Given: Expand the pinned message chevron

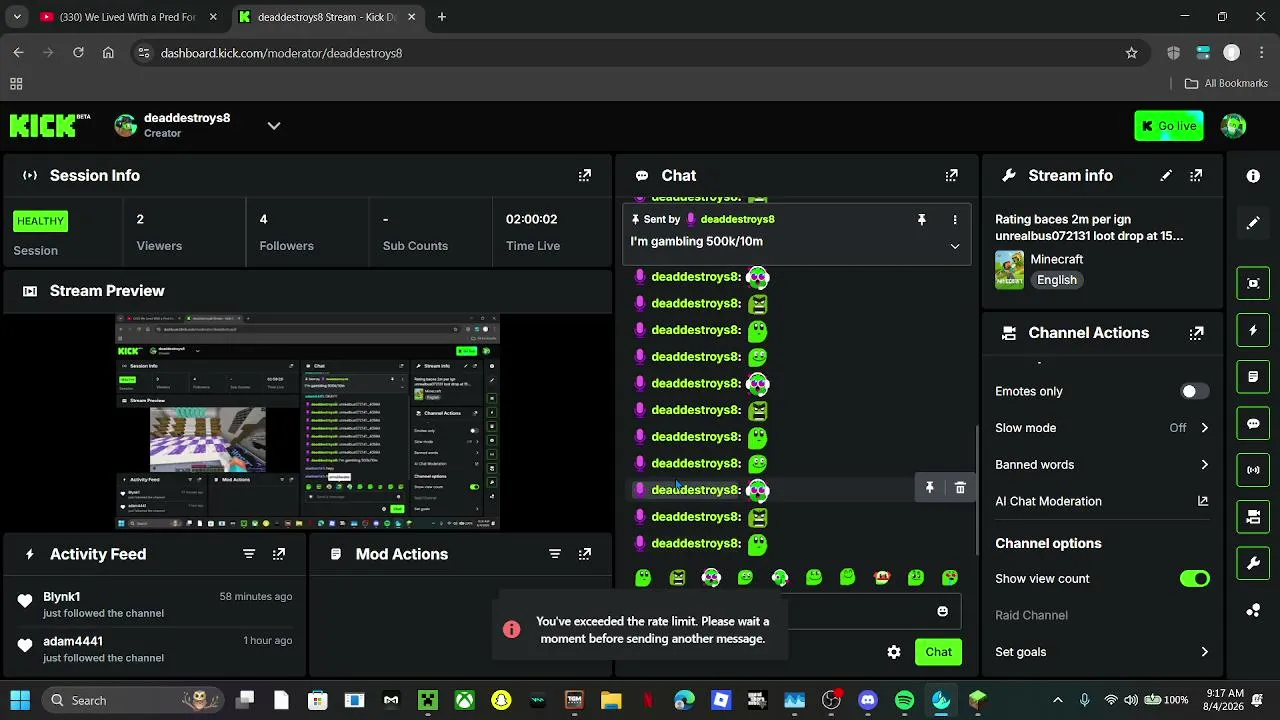Looking at the screenshot, I should pyautogui.click(x=955, y=246).
